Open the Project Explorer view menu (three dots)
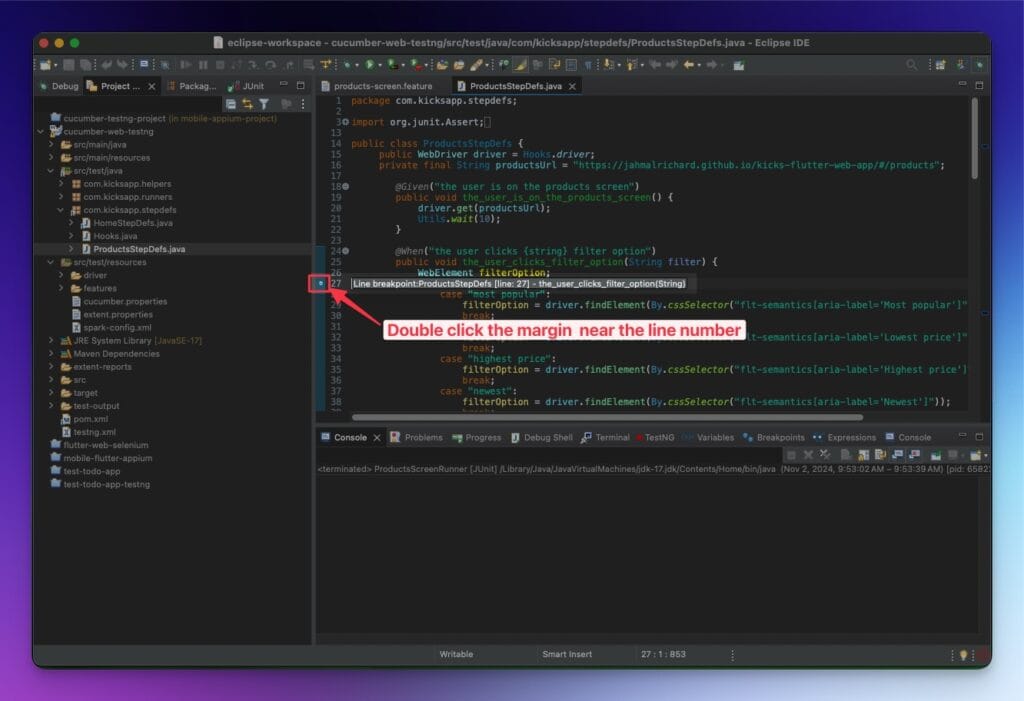Viewport: 1024px width, 701px height. pyautogui.click(x=303, y=104)
